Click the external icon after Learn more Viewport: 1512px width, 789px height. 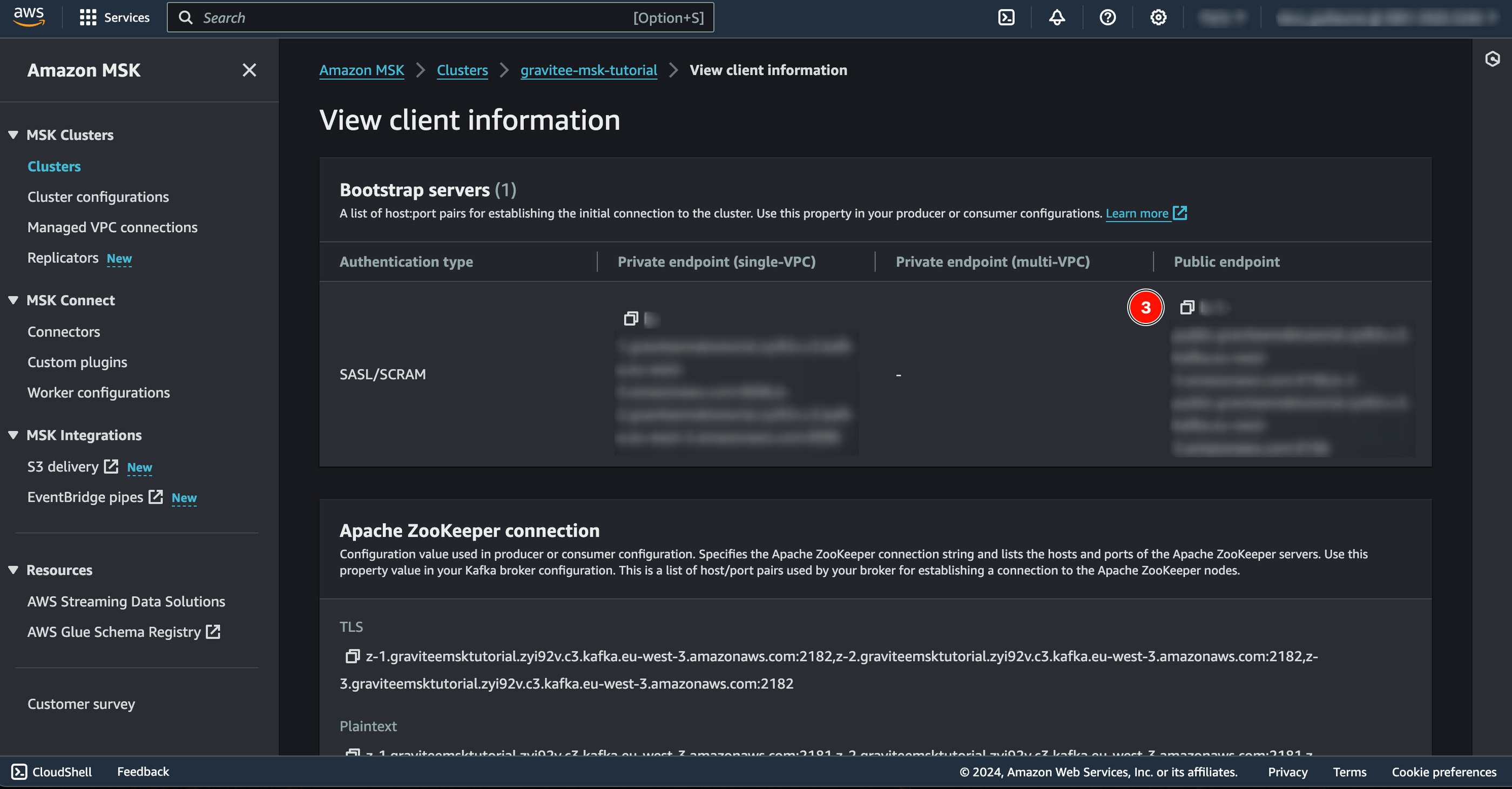[1180, 213]
